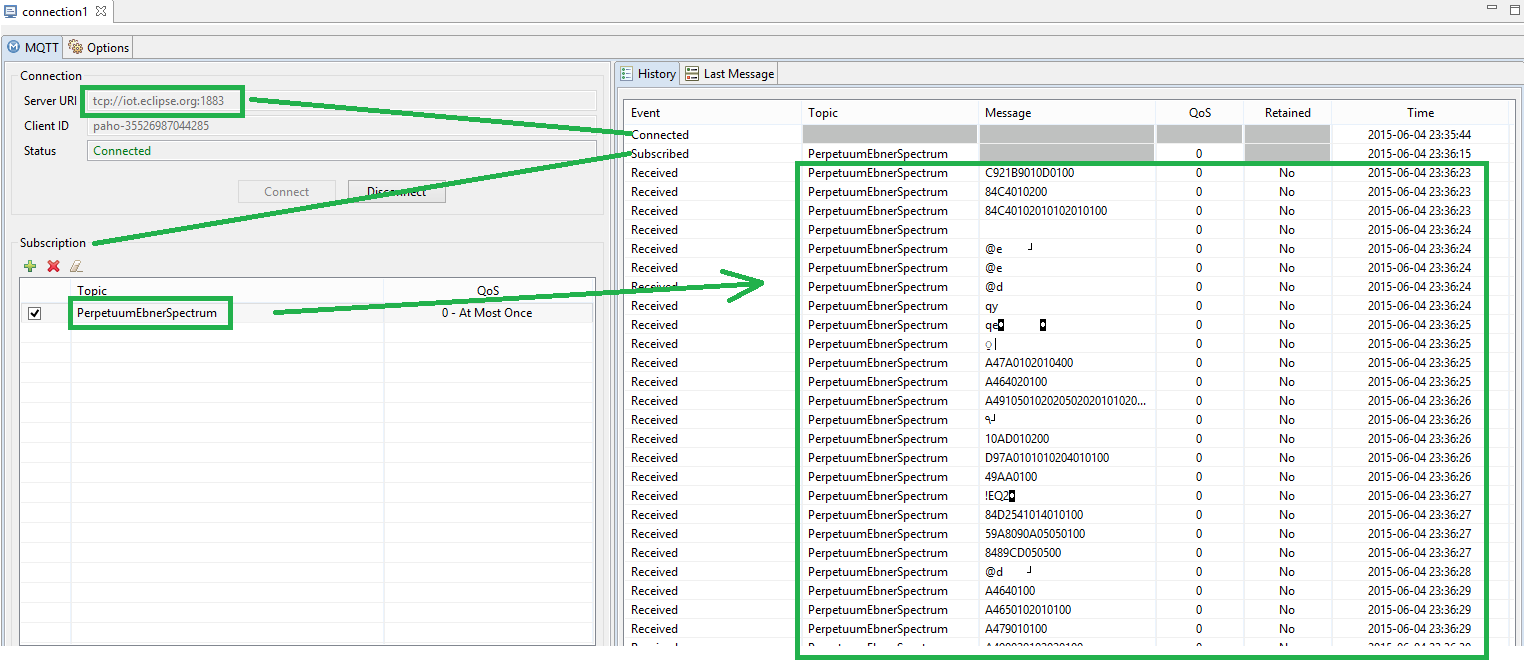Select the received message C921B9010D0100 row

click(x=1029, y=173)
